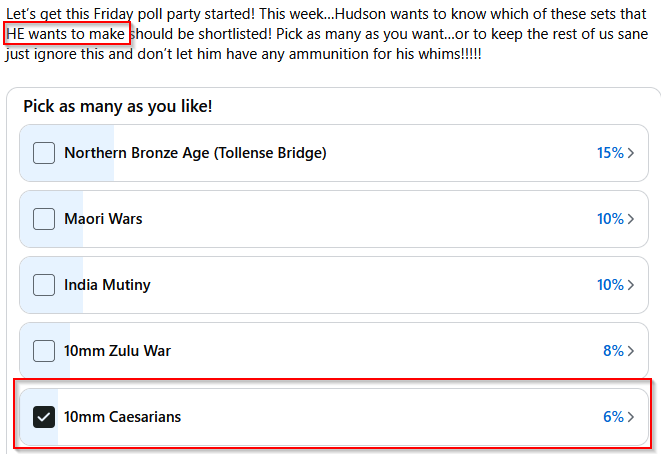Click the chevron beside India Mutiny
This screenshot has height=454, width=661.
pyautogui.click(x=631, y=285)
